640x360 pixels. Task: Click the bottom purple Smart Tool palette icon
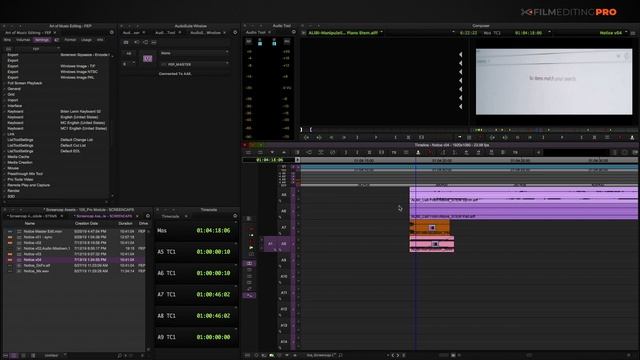pos(249,295)
